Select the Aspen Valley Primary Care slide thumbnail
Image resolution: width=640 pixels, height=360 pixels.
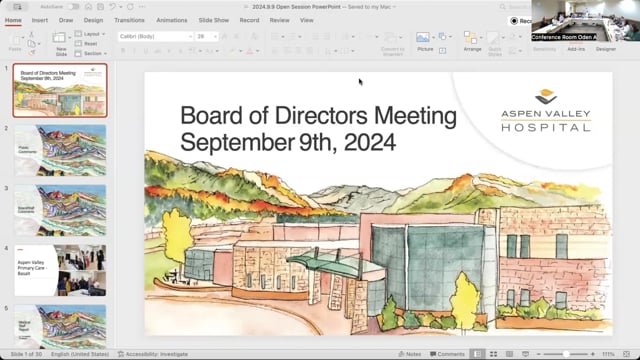pos(60,270)
